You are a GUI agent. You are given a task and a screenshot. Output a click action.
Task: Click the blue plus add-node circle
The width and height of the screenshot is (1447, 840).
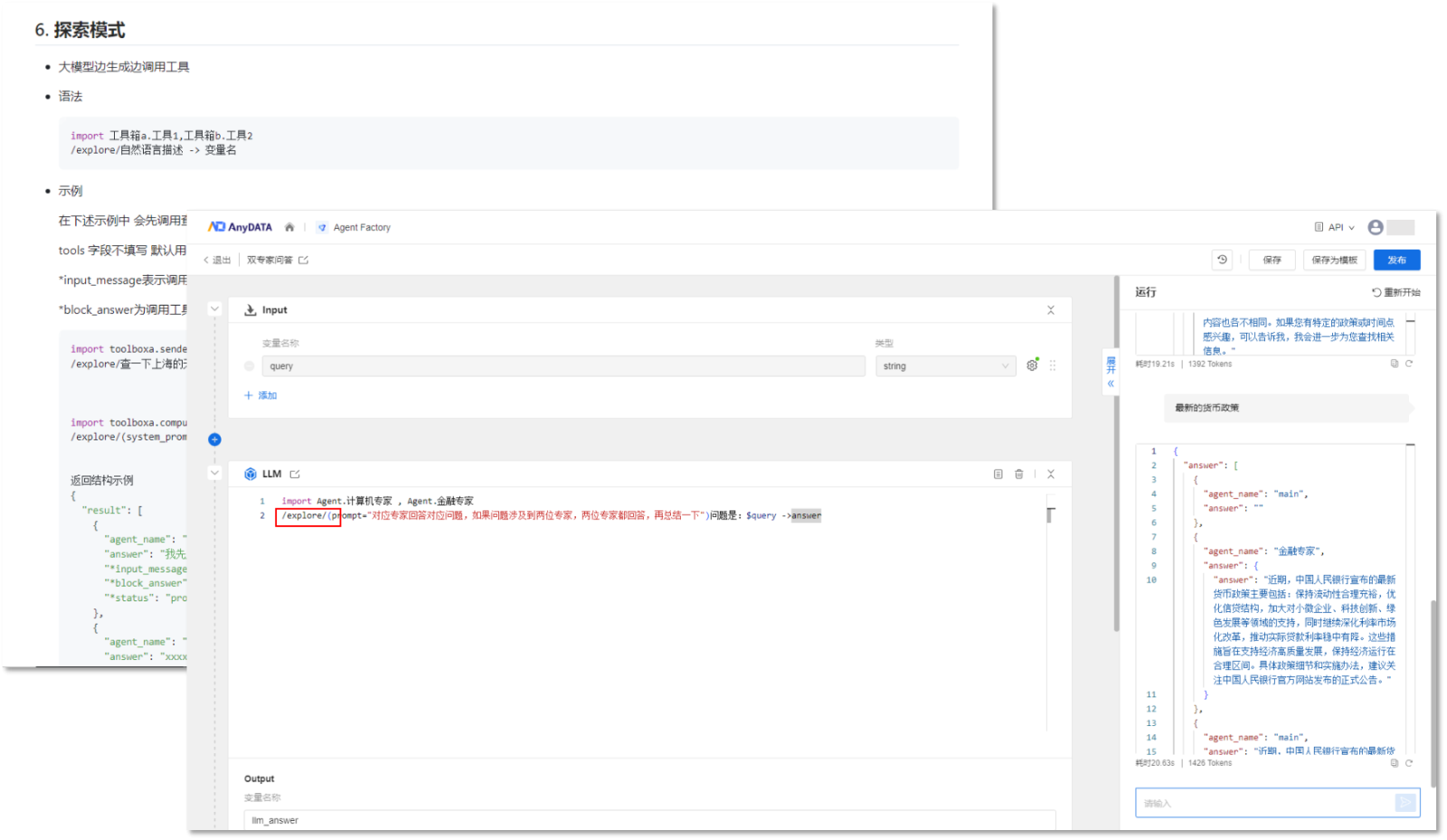click(x=214, y=439)
